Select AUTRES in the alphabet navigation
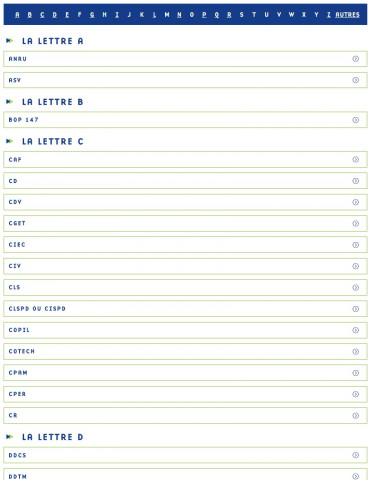Viewport: 370px width, 480px height. (347, 15)
